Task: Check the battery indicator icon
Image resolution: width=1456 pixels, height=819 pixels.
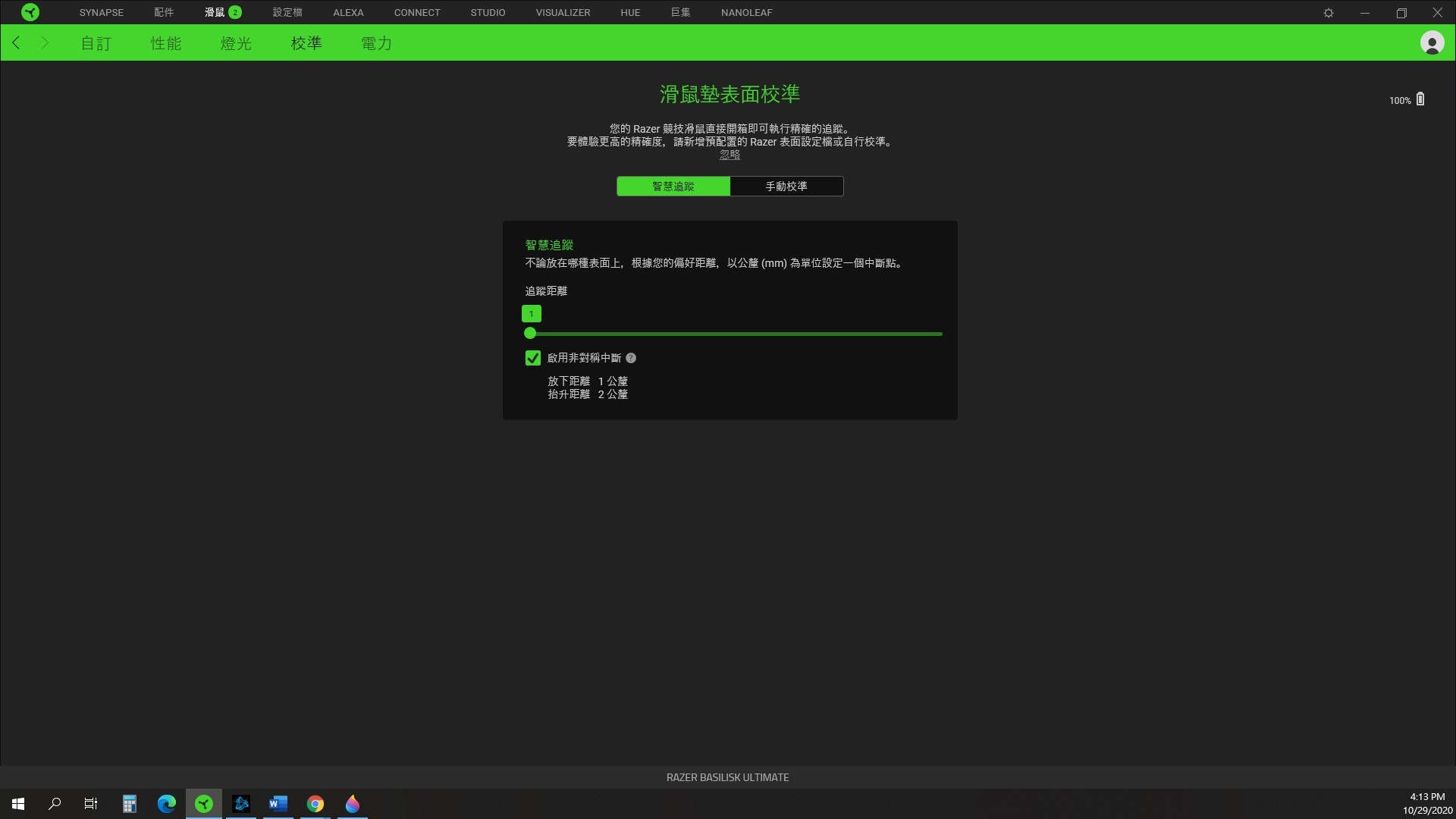Action: point(1420,99)
